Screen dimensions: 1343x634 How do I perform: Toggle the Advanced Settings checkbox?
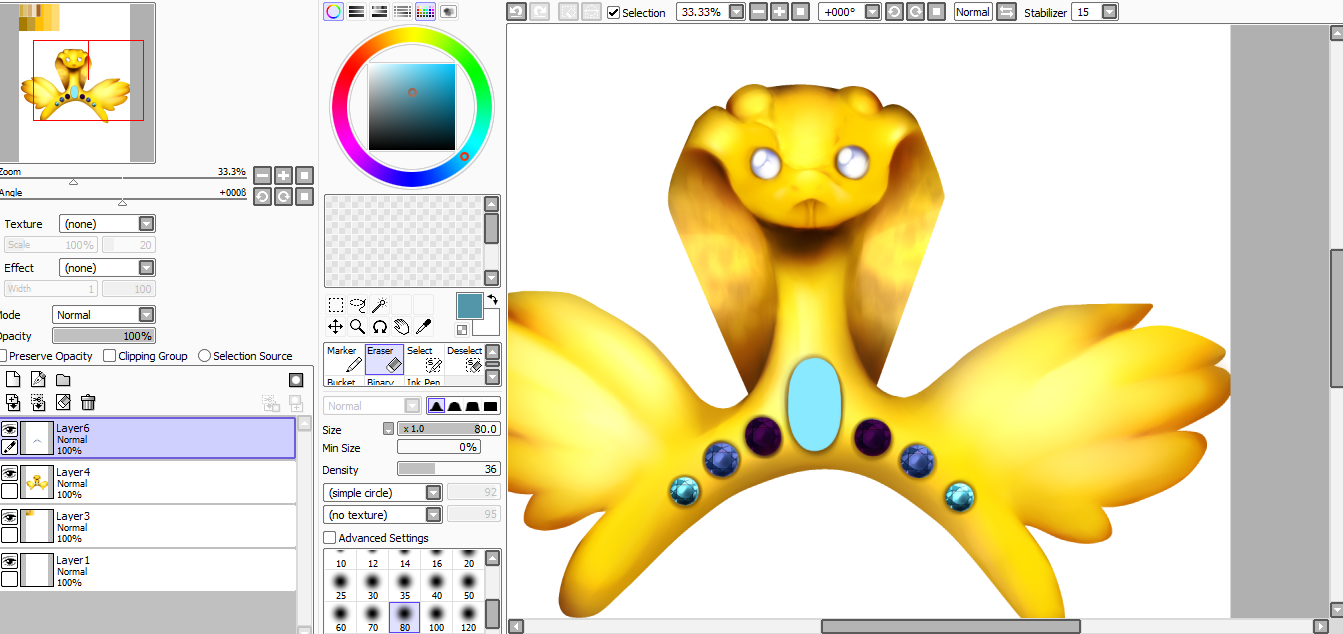pos(330,538)
